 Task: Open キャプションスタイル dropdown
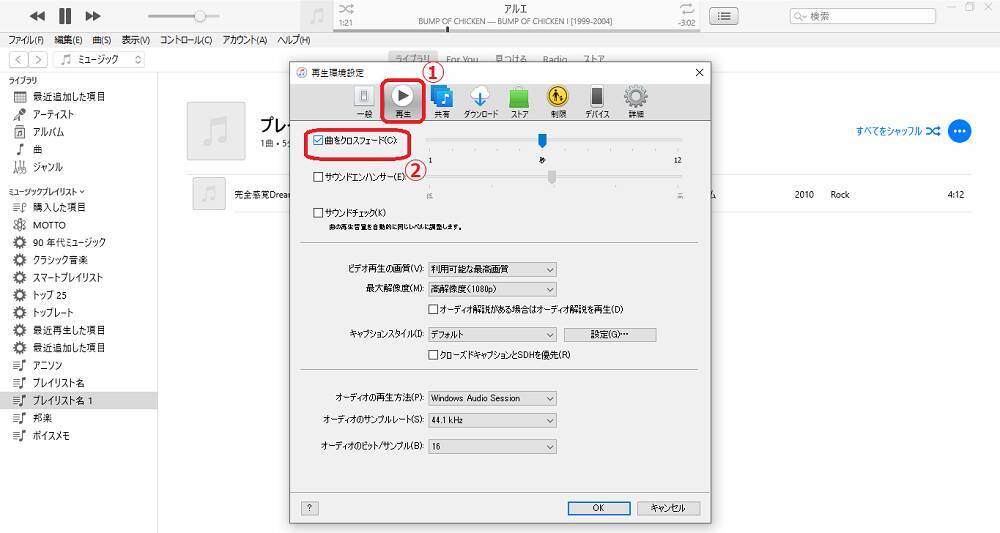click(x=492, y=334)
